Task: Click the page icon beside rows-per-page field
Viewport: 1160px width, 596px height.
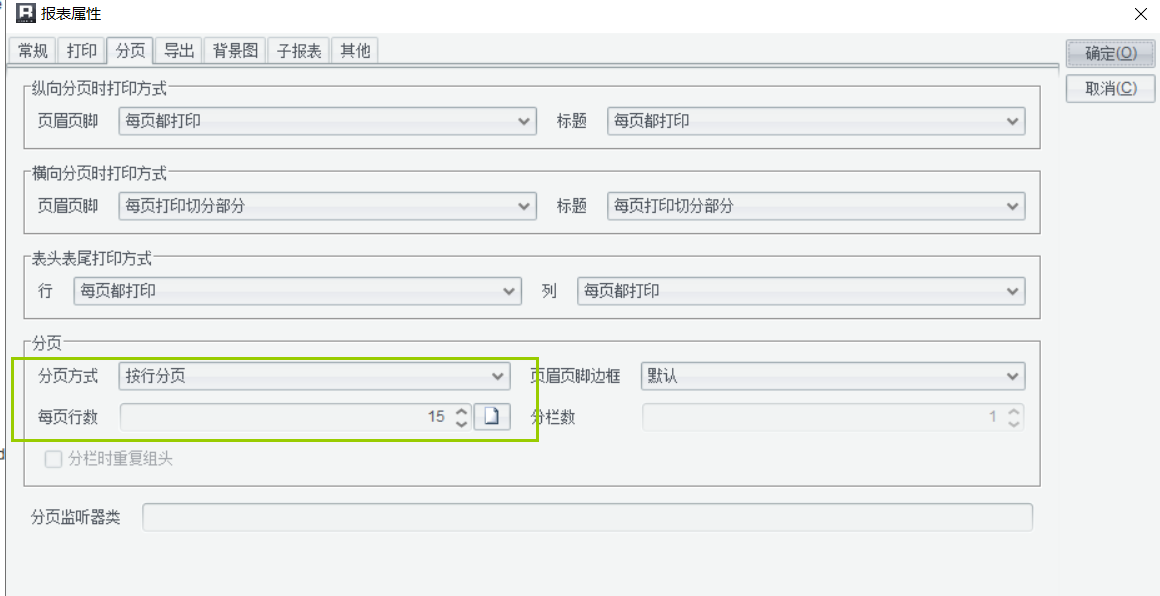Action: (x=492, y=417)
